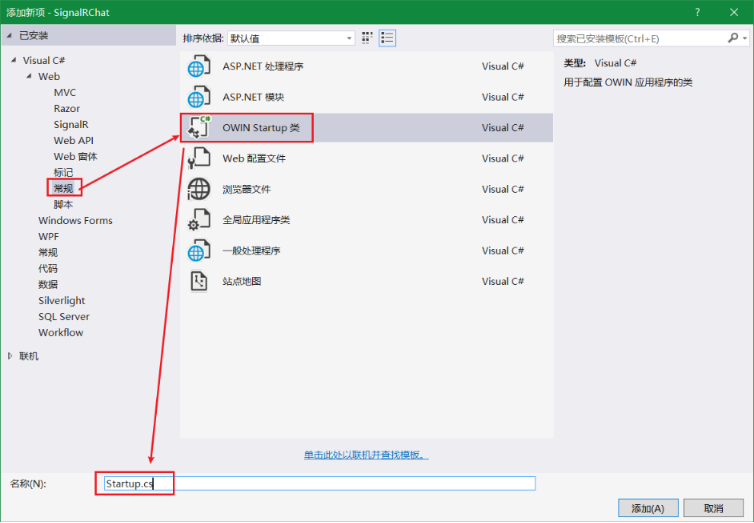
Task: Select the 全局应用程序类 template icon
Action: pos(199,220)
